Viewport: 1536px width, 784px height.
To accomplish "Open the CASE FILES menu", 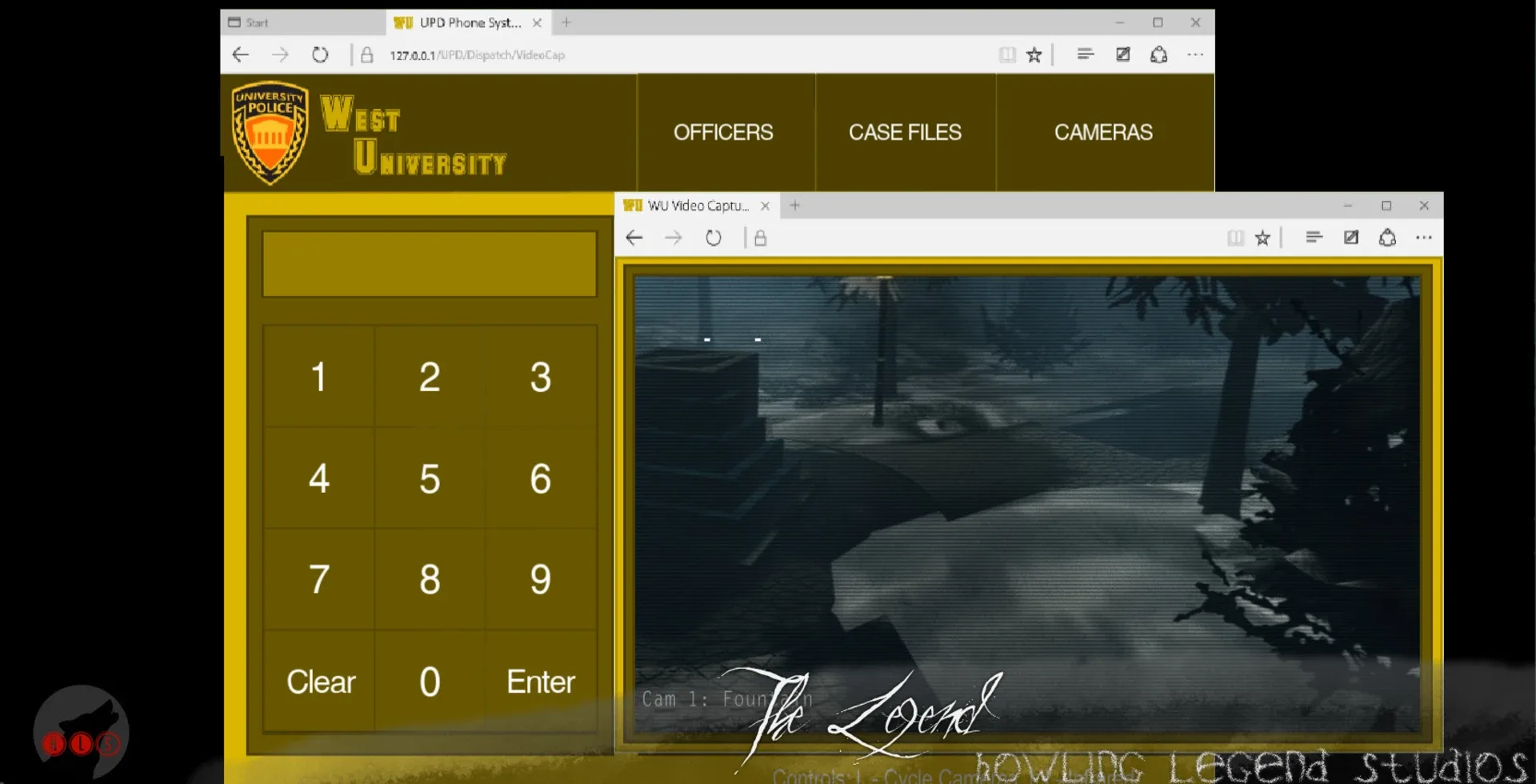I will coord(905,132).
